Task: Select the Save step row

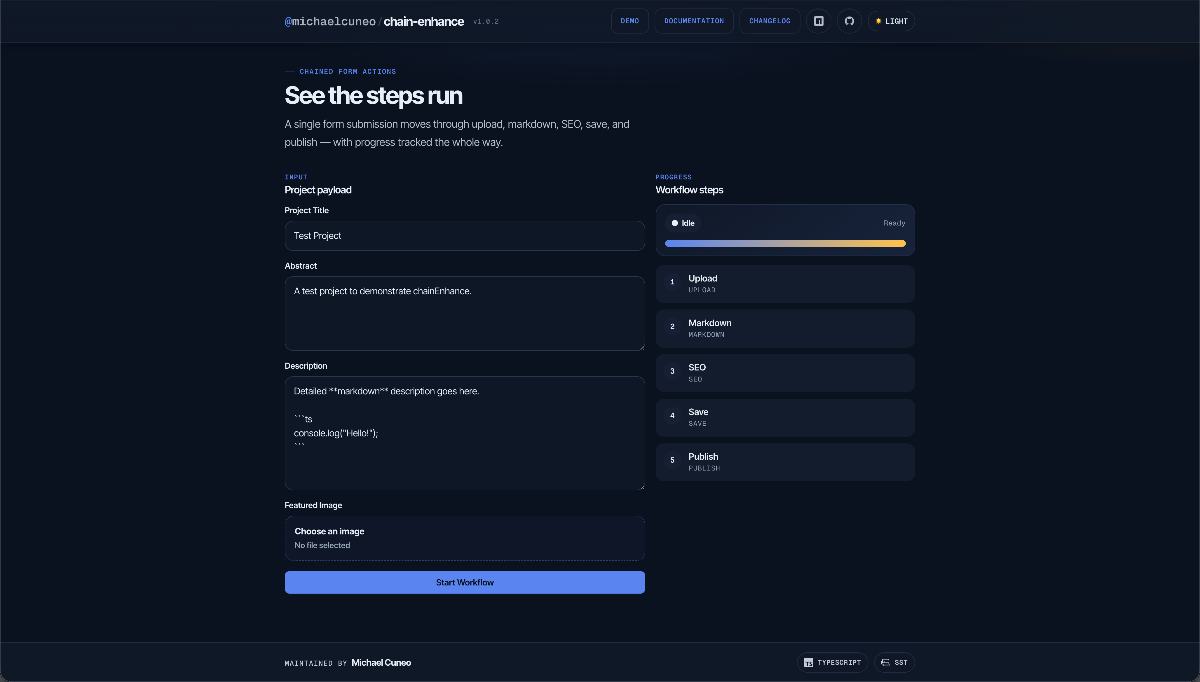Action: pyautogui.click(x=785, y=417)
